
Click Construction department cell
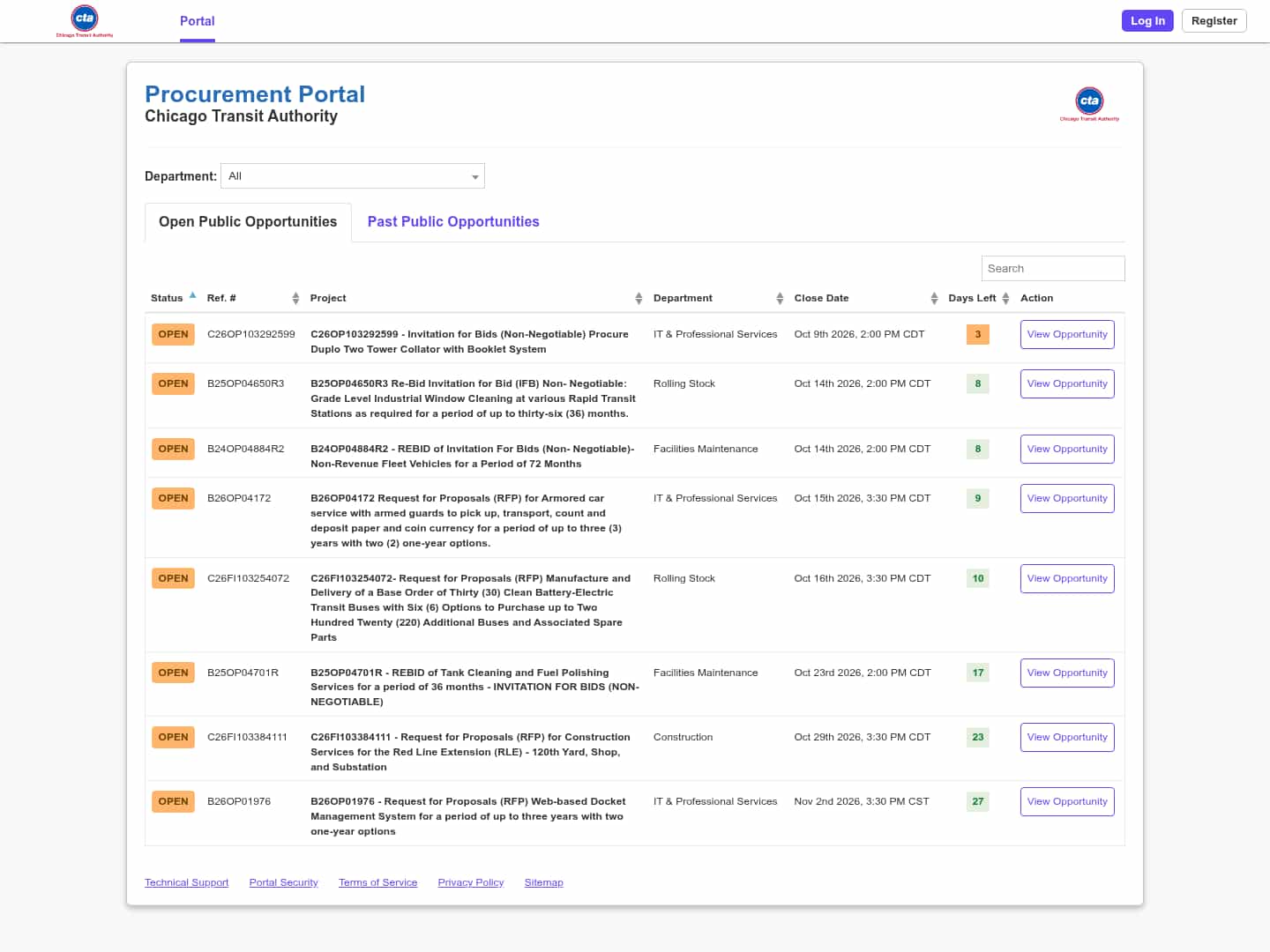coord(683,738)
